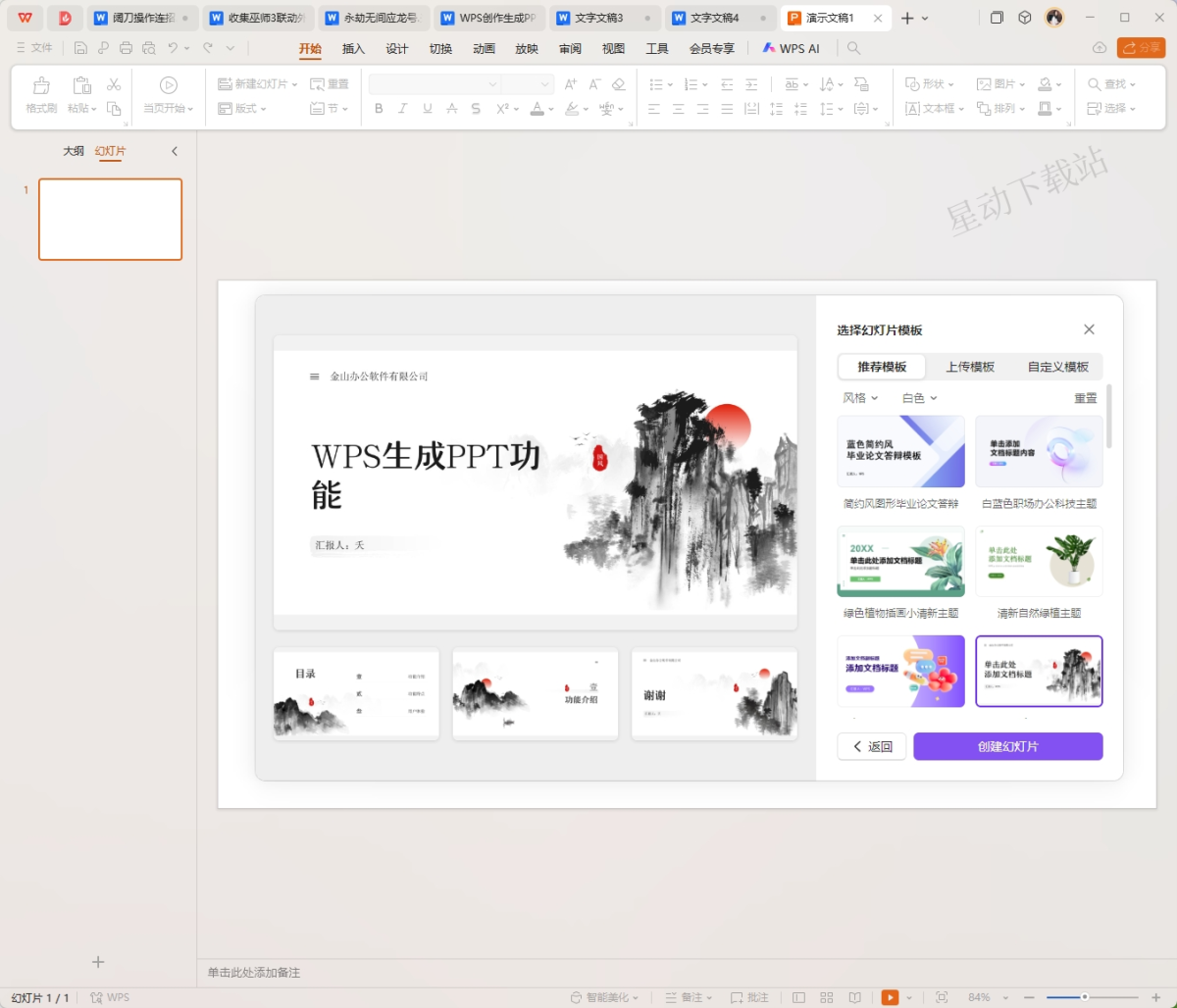Click the notes area 单击此处添加备注

click(254, 973)
